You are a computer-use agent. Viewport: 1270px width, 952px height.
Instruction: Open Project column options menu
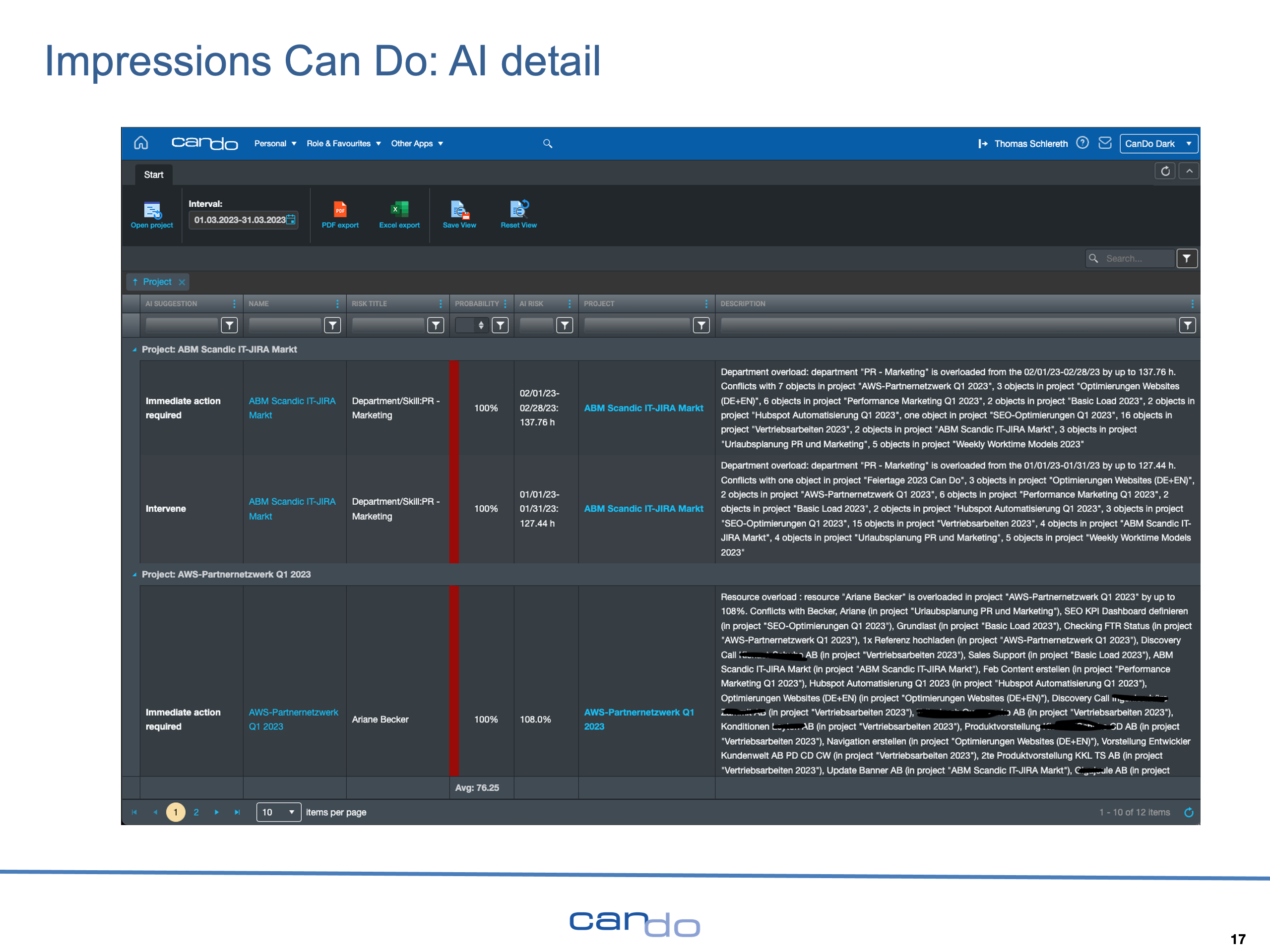706,304
